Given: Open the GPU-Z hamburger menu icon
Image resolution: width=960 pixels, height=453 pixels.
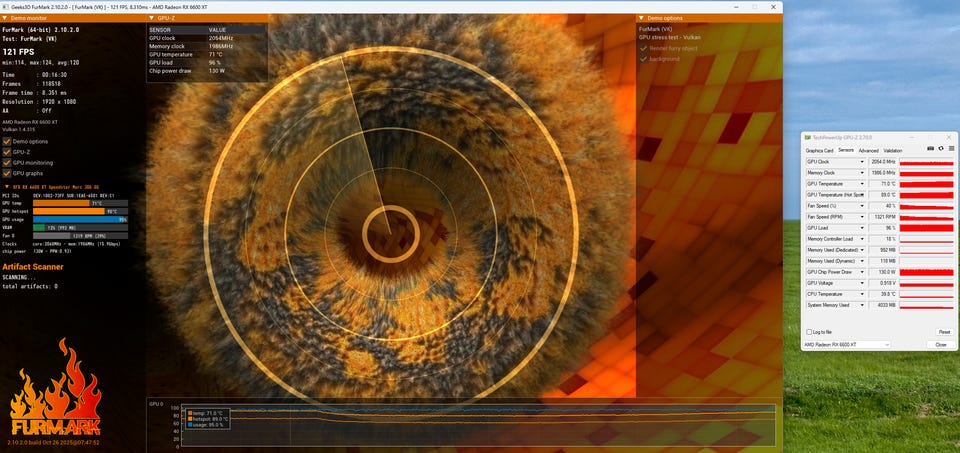Looking at the screenshot, I should tap(951, 149).
